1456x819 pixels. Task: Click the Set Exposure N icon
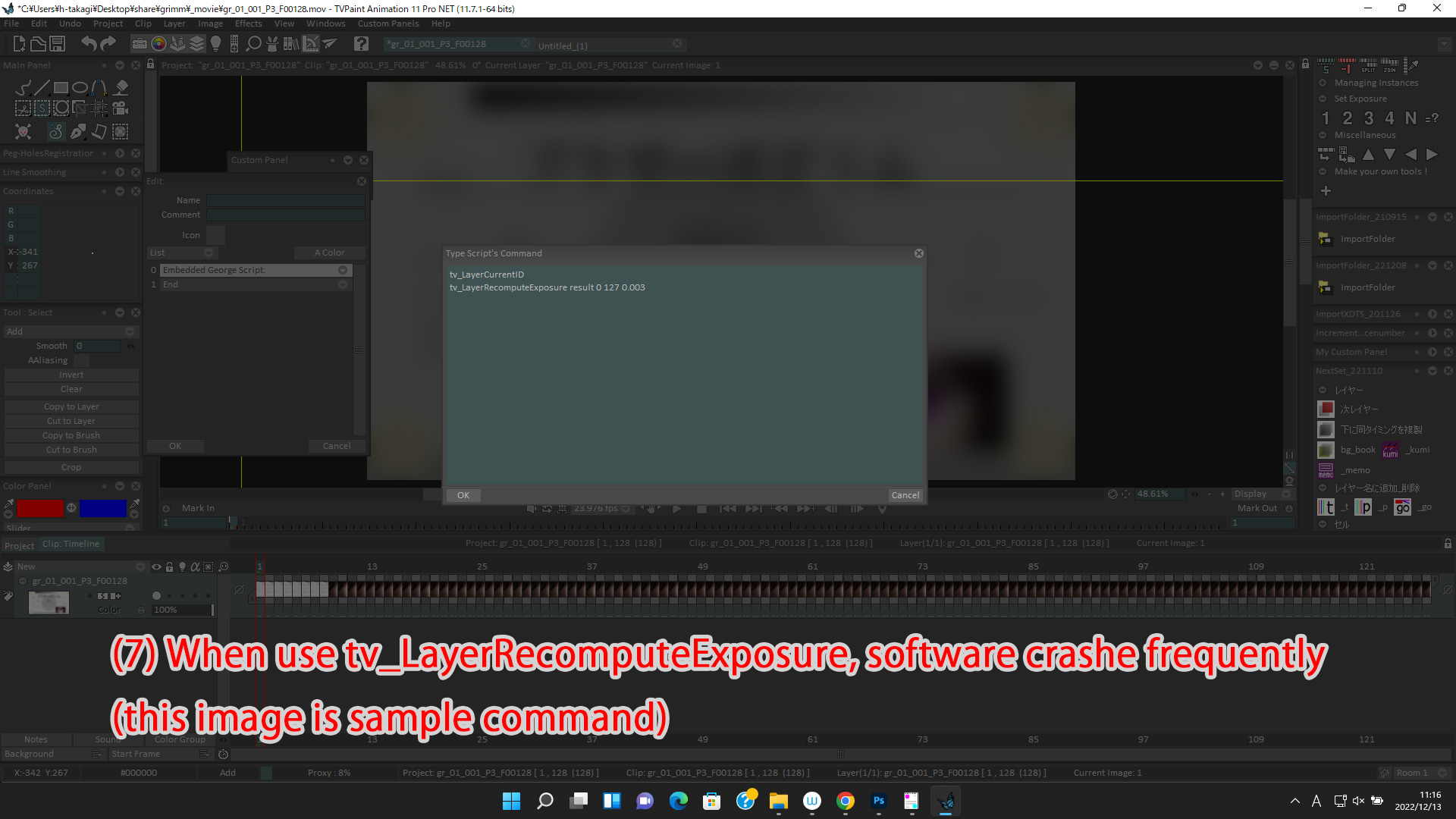[x=1410, y=118]
